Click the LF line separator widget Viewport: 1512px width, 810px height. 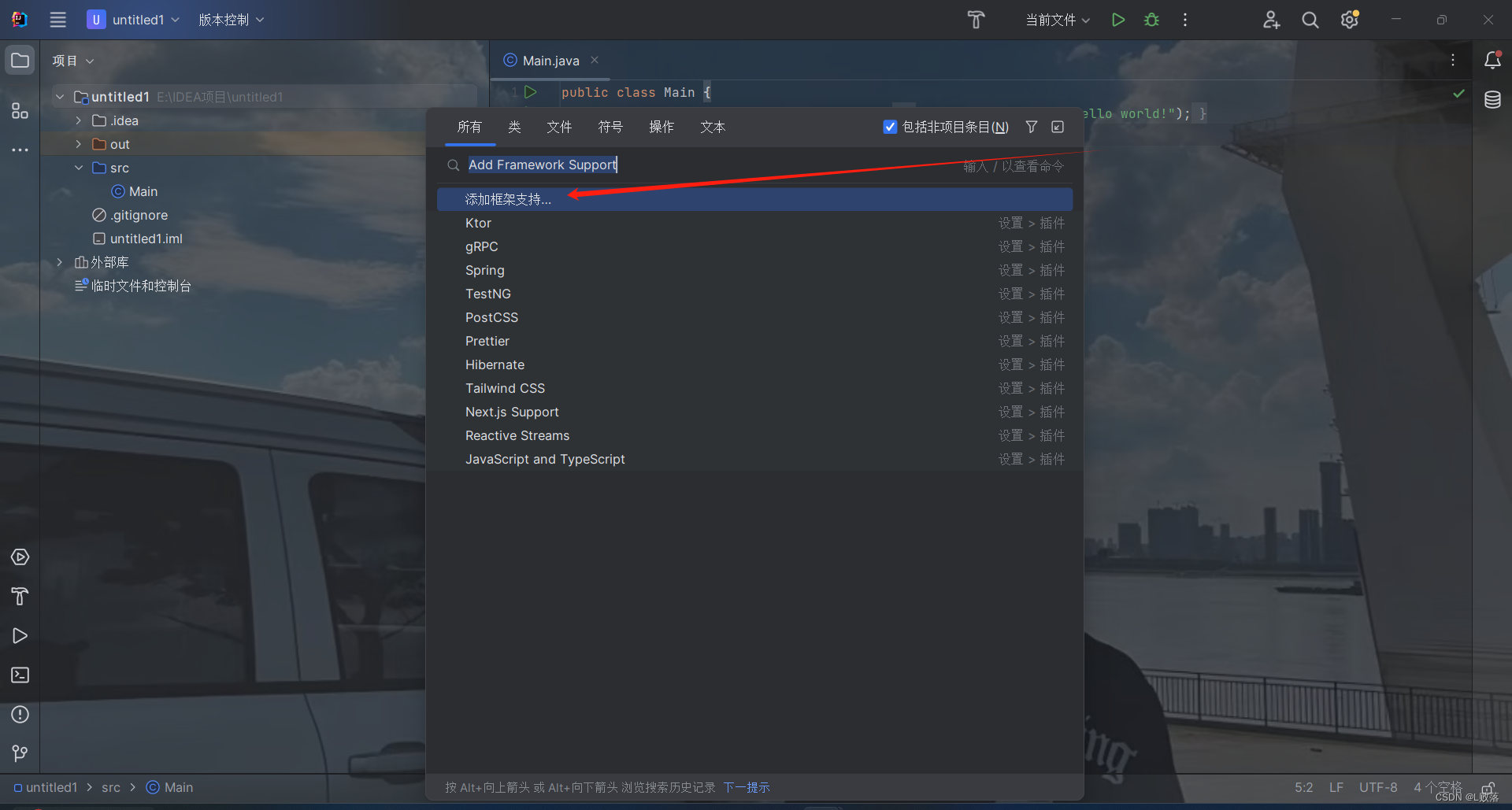tap(1336, 787)
